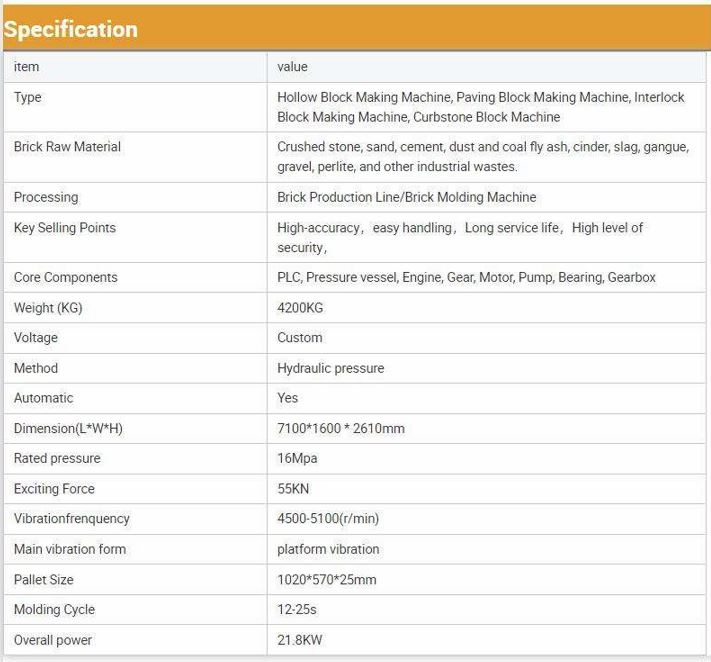Click the 'Key Selling Points' row label
Screen dimensions: 711x662
point(65,228)
